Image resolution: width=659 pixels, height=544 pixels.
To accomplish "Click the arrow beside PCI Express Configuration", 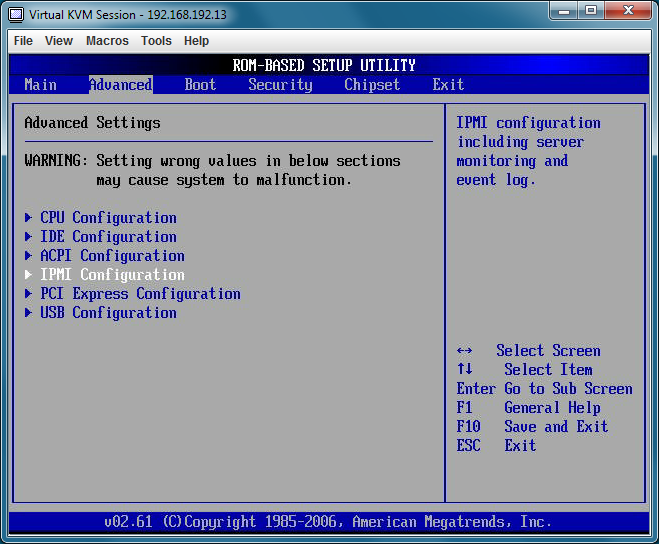I will pos(28,293).
